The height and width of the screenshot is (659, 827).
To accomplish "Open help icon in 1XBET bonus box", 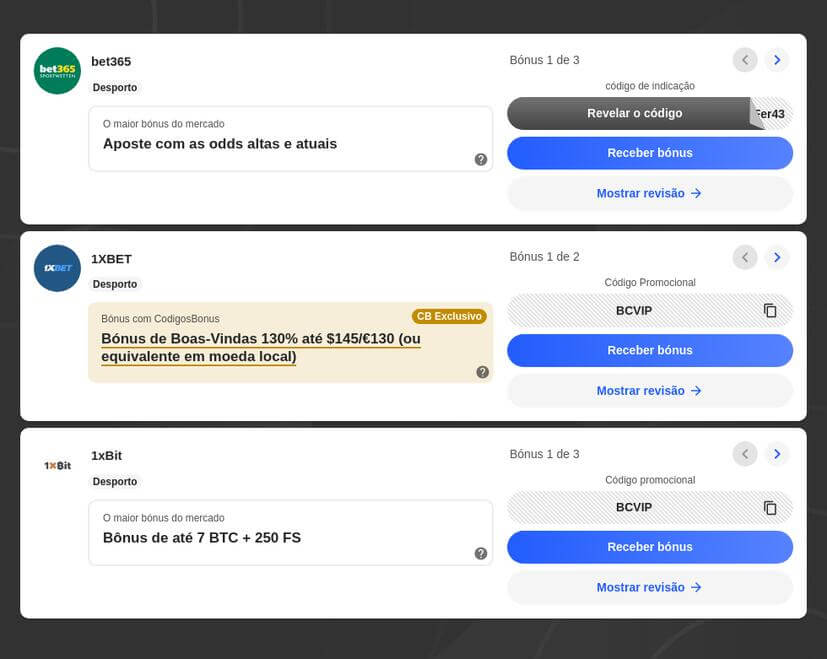I will (x=482, y=372).
